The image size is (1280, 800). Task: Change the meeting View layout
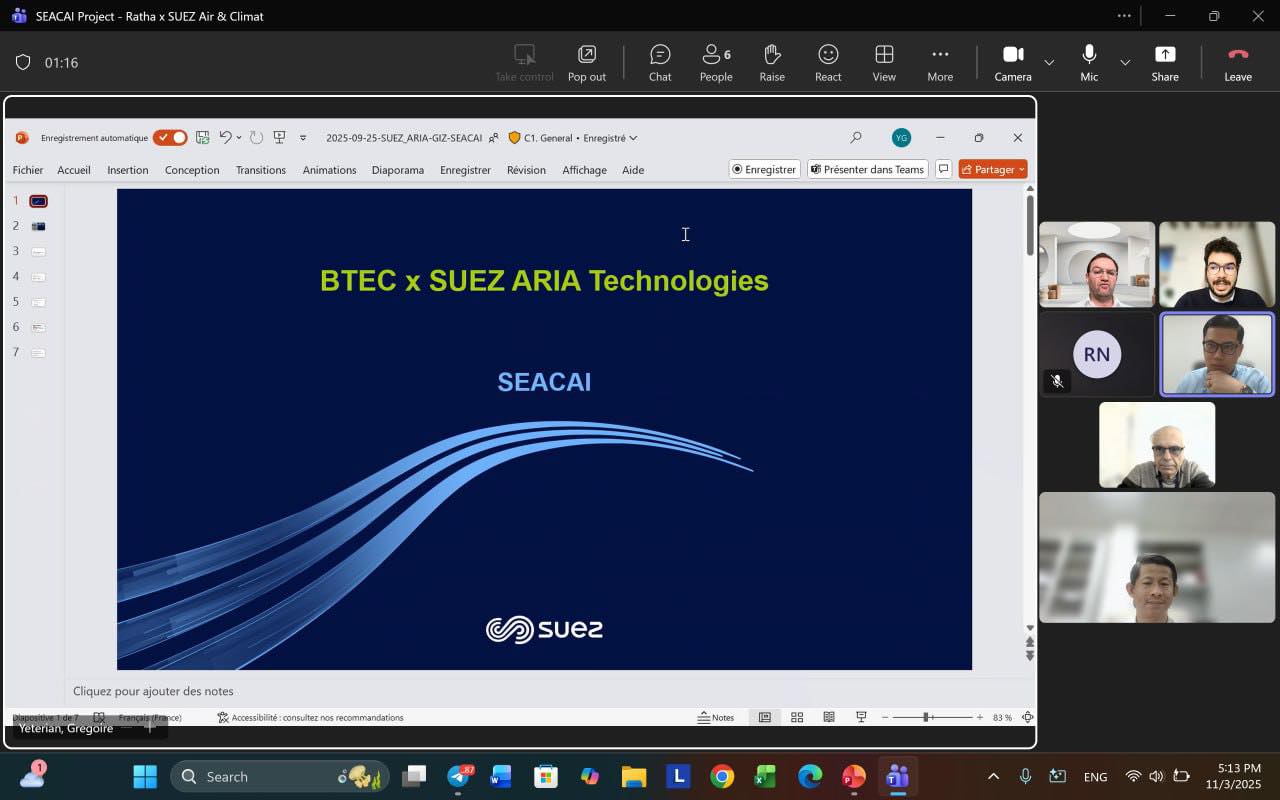(x=884, y=62)
